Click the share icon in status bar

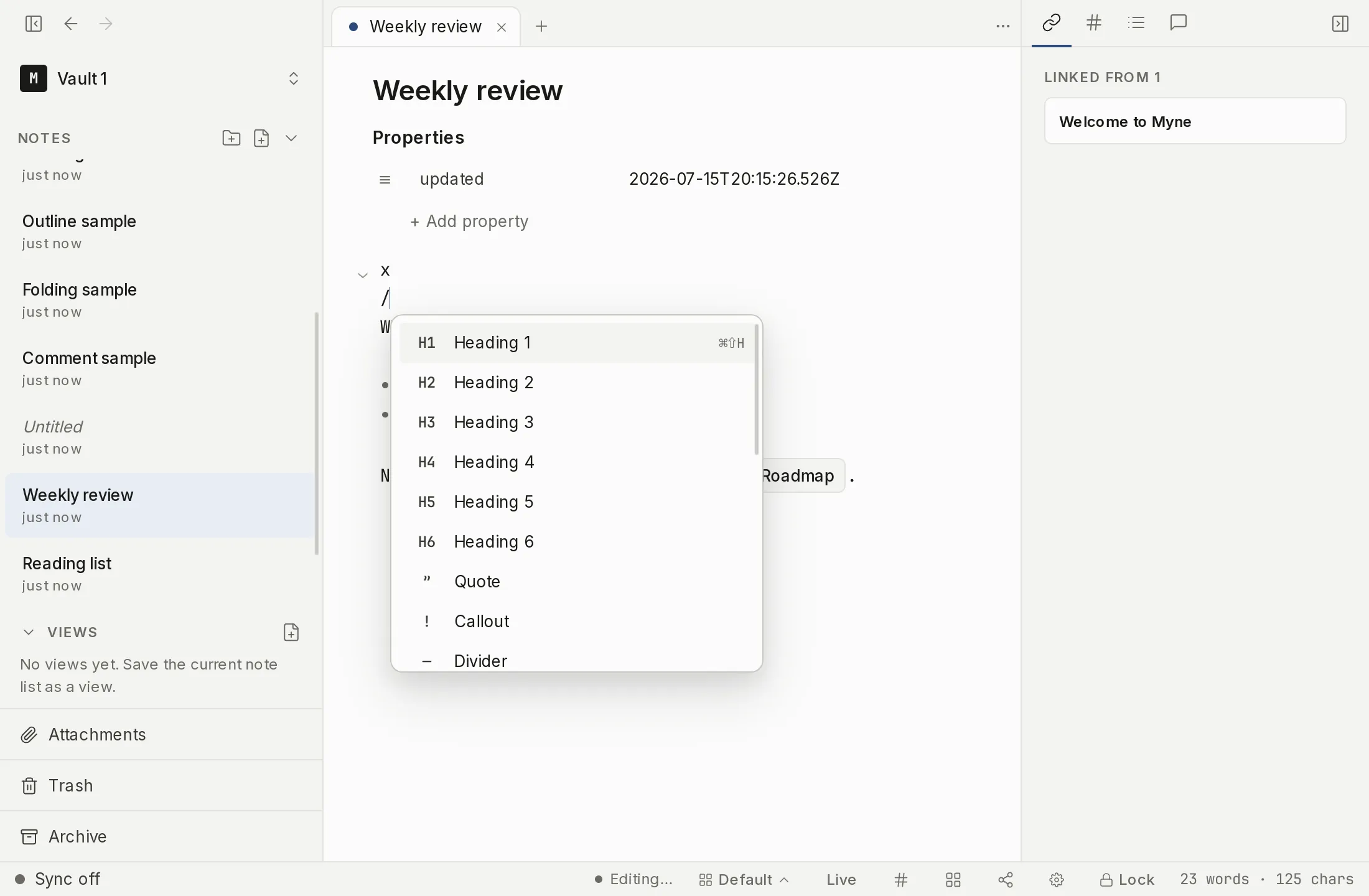[1006, 880]
